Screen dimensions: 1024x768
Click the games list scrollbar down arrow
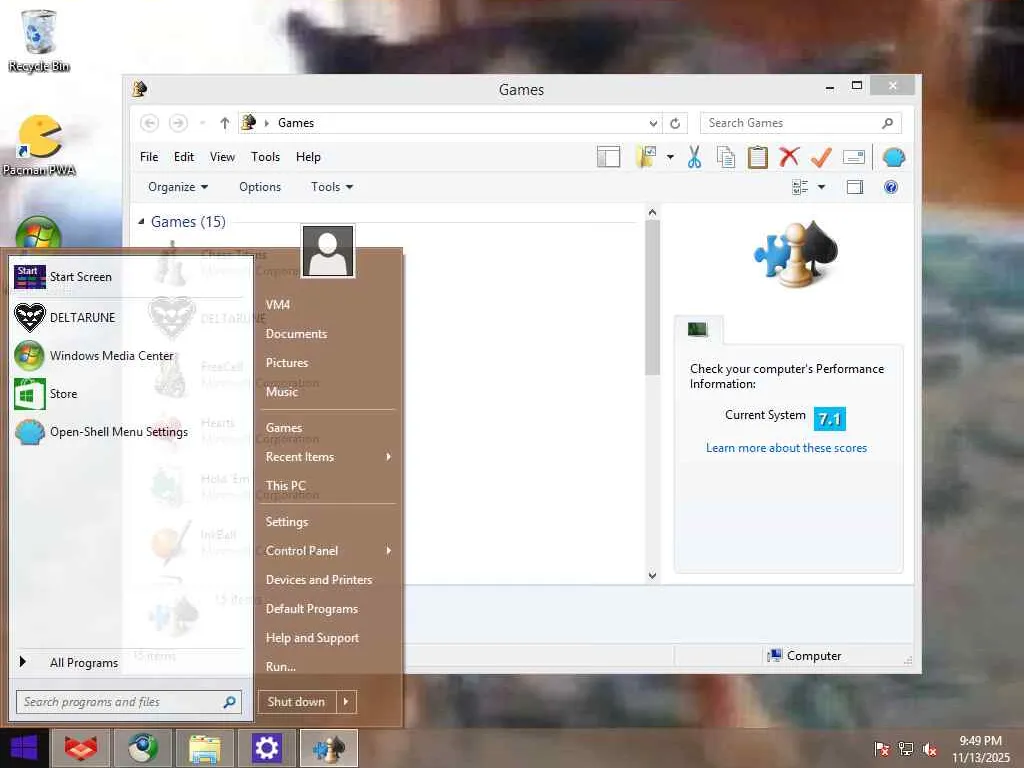tap(652, 575)
